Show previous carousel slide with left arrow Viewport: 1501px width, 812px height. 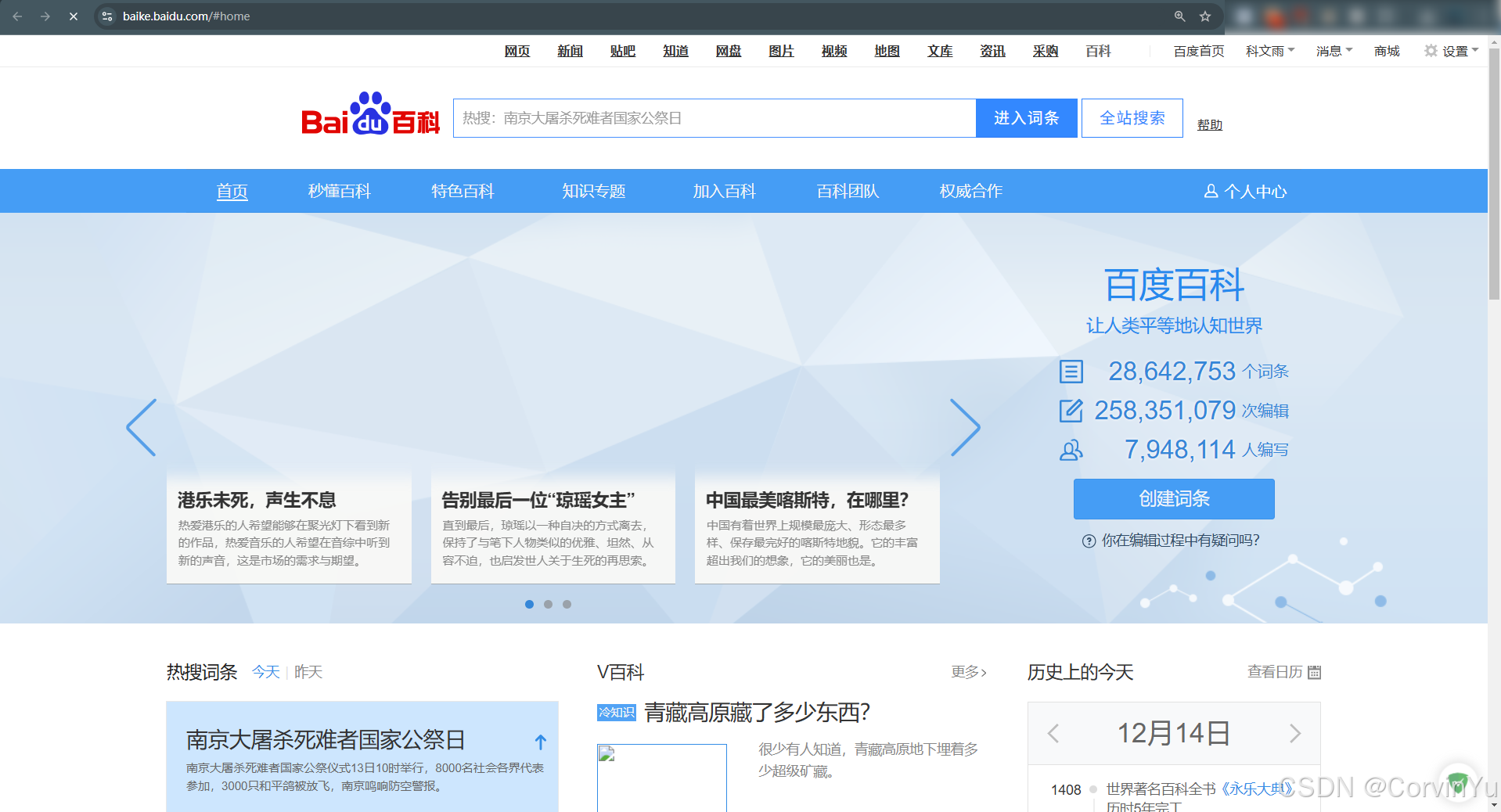[142, 427]
